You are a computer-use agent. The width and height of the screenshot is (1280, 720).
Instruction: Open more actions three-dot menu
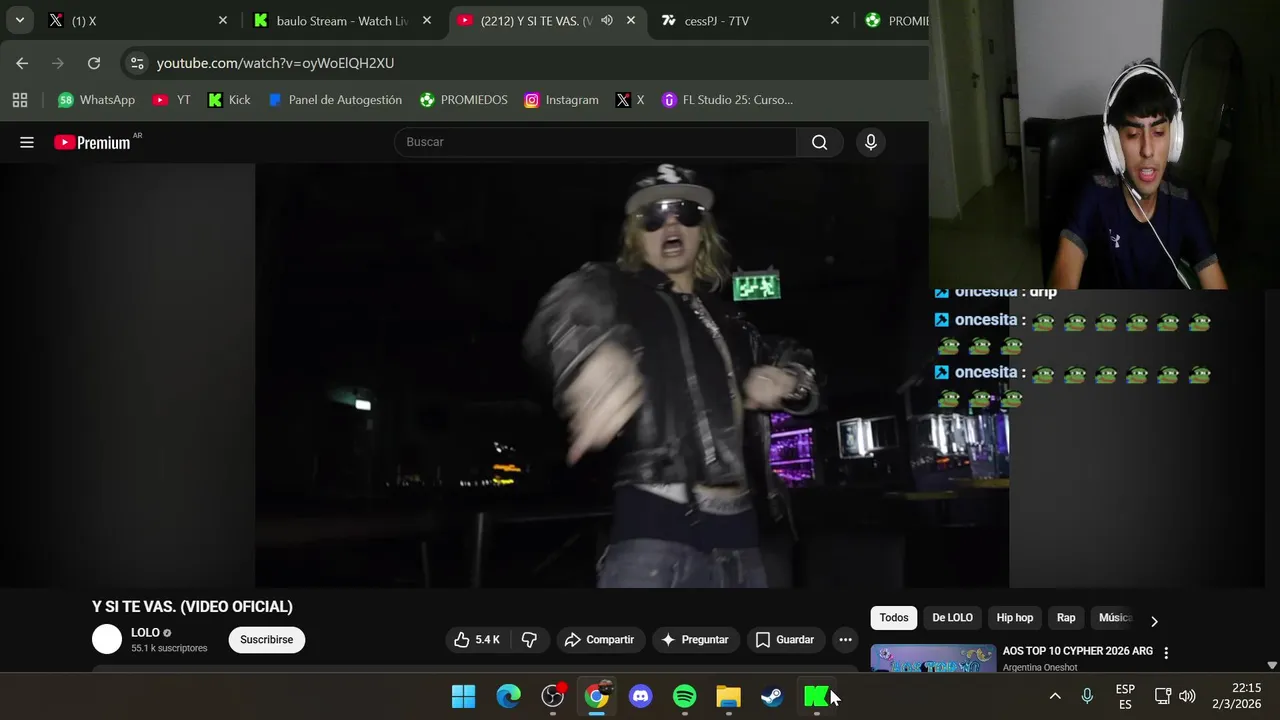click(x=845, y=640)
